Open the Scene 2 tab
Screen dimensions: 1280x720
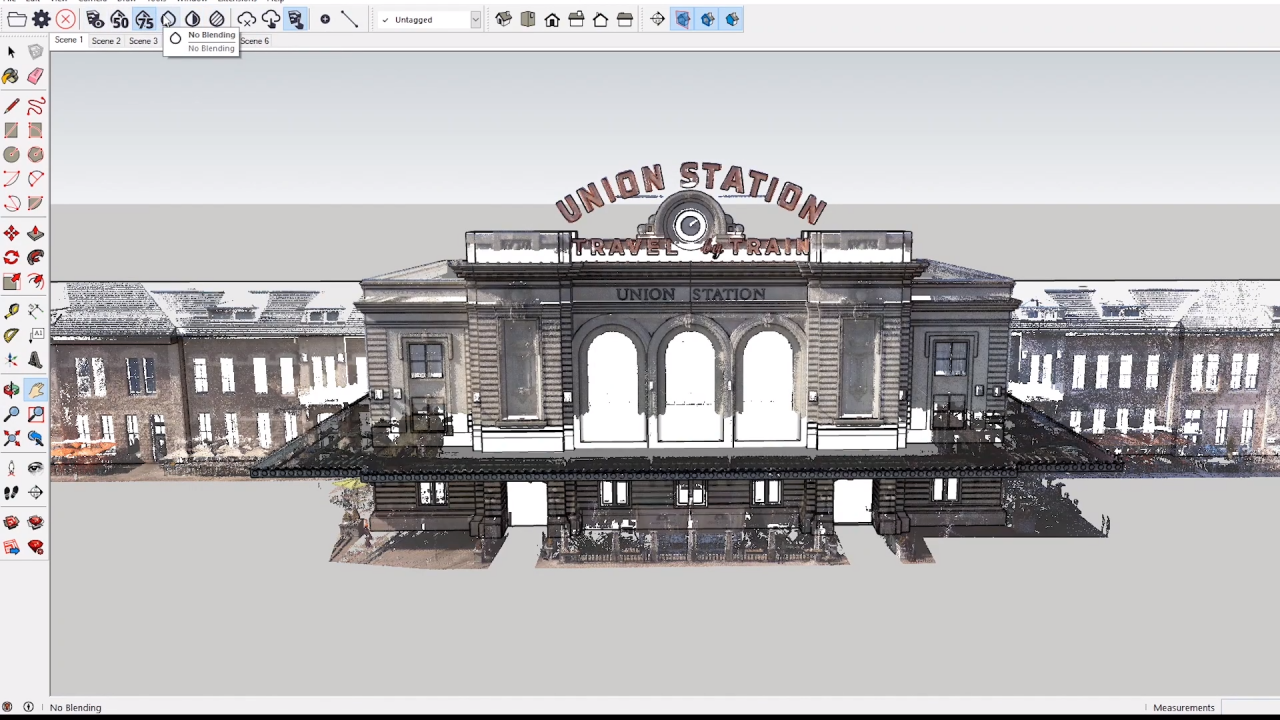(x=106, y=41)
